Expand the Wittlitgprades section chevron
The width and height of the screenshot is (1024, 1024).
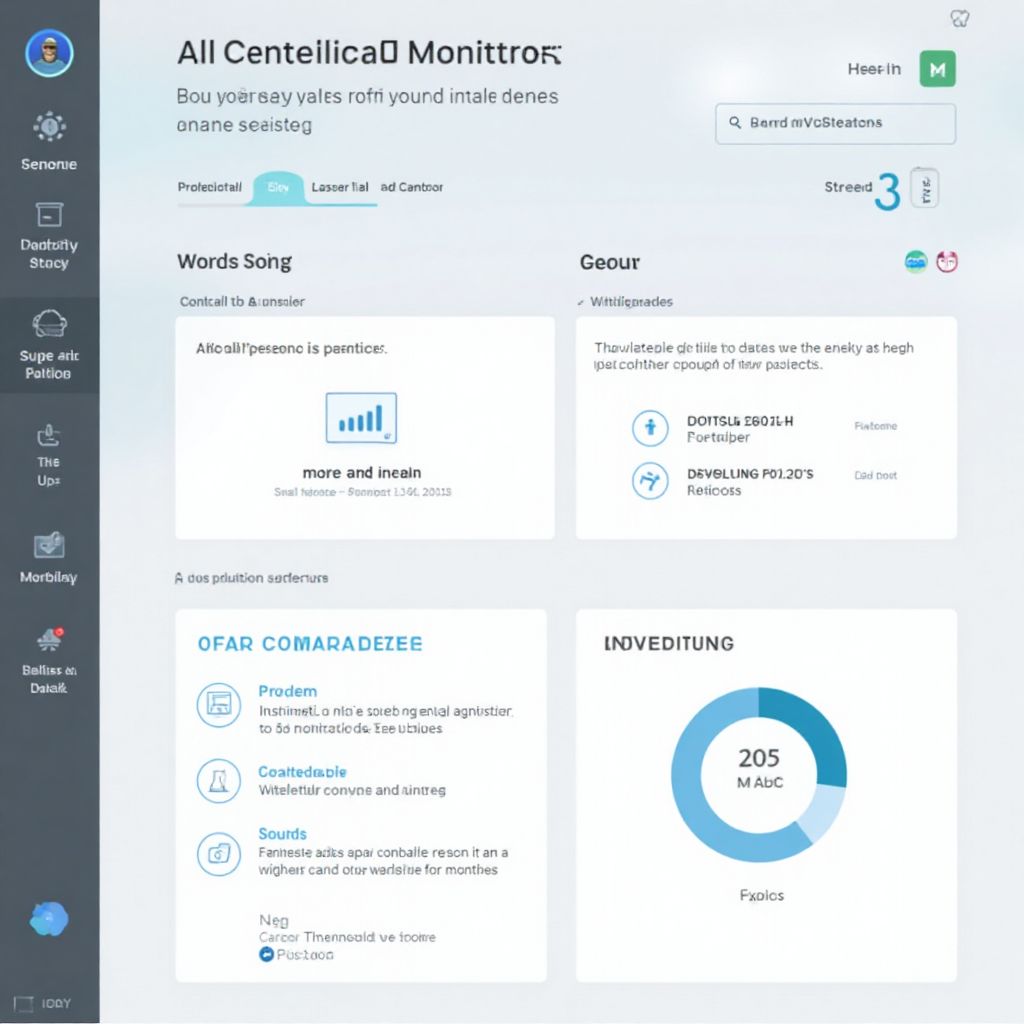pyautogui.click(x=581, y=301)
